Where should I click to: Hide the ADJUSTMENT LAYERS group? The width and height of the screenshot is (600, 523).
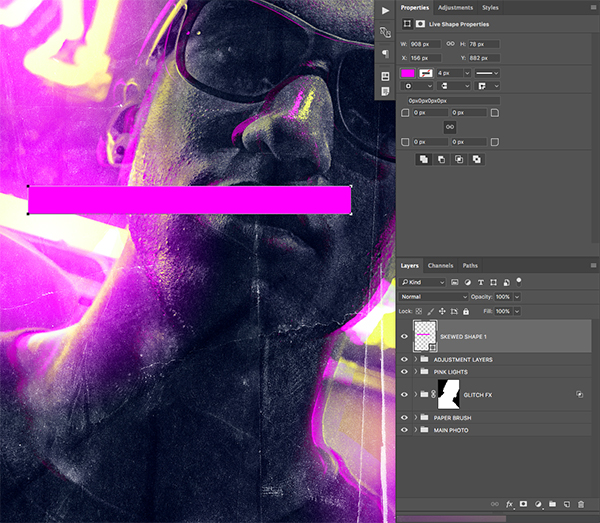point(404,359)
